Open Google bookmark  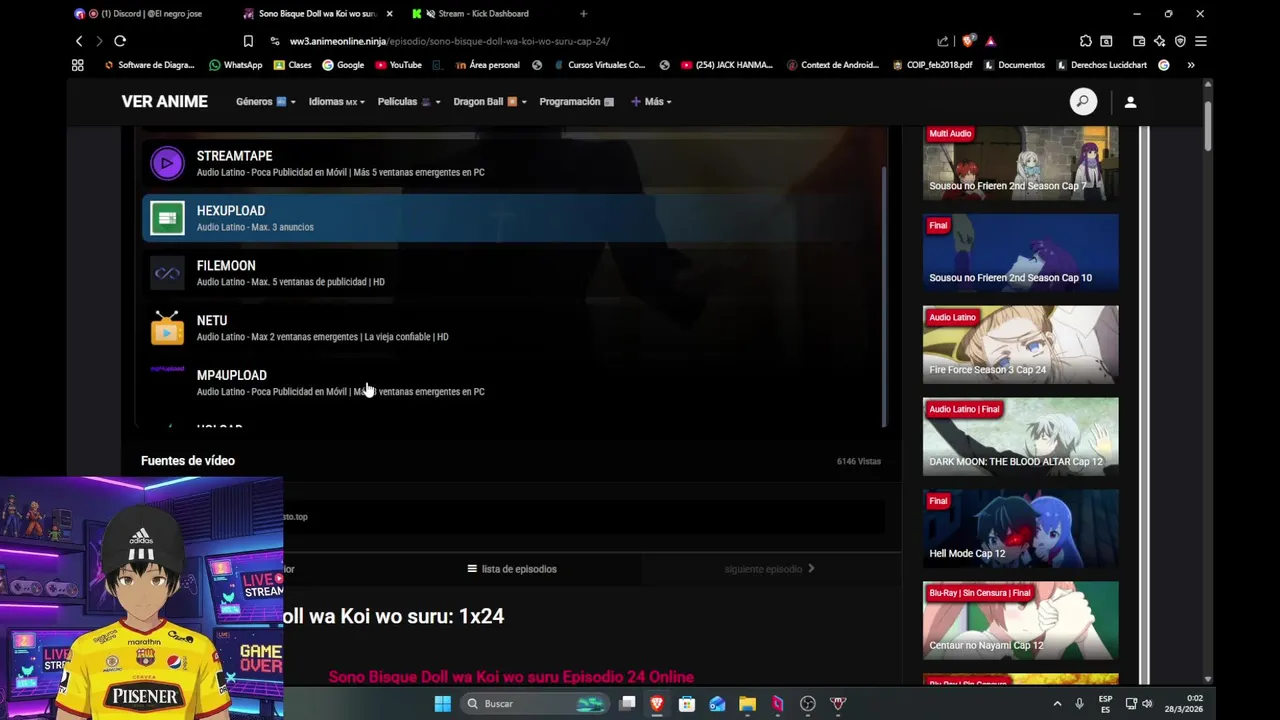point(343,65)
